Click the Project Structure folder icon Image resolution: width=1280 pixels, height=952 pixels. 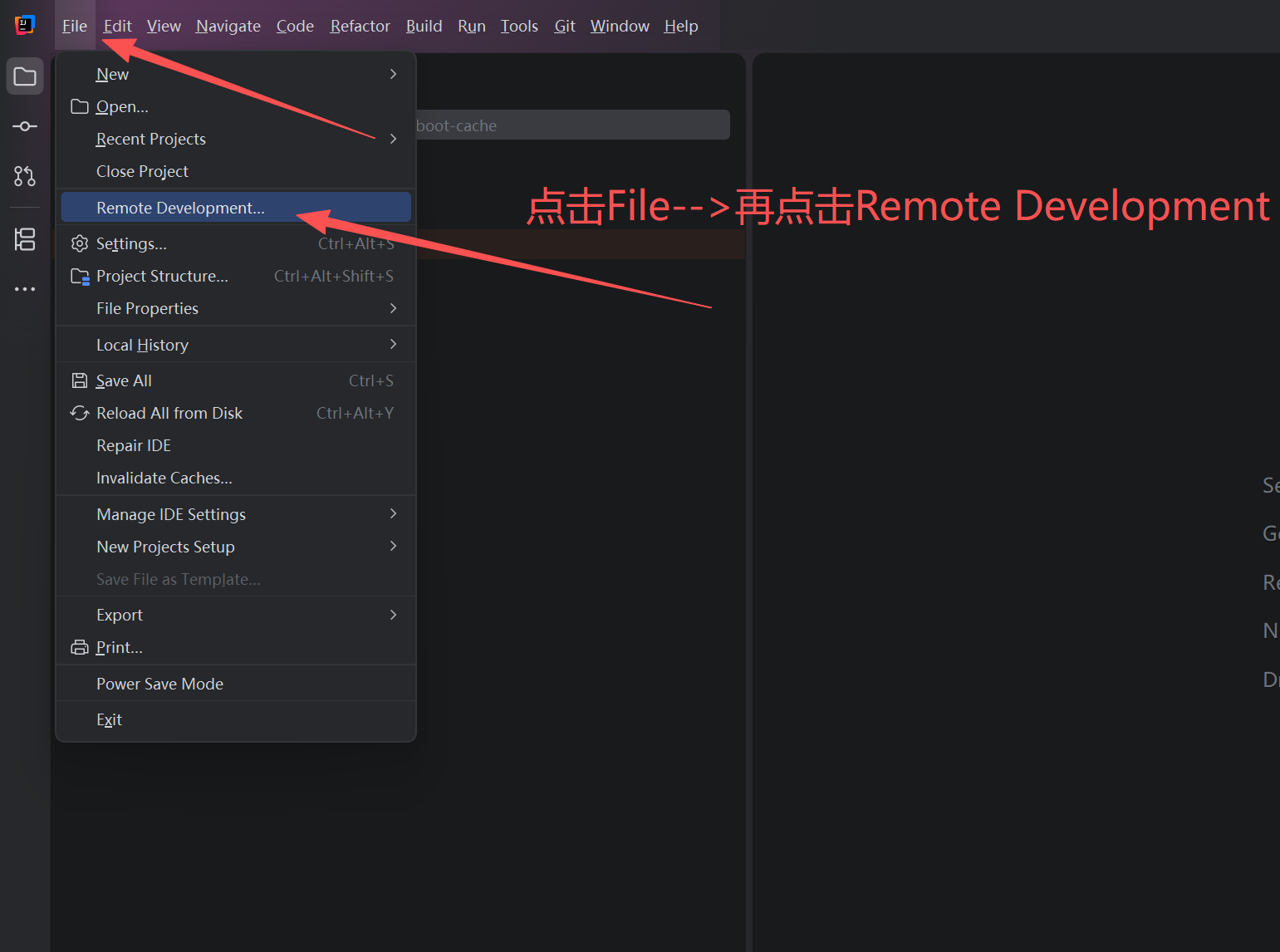80,276
